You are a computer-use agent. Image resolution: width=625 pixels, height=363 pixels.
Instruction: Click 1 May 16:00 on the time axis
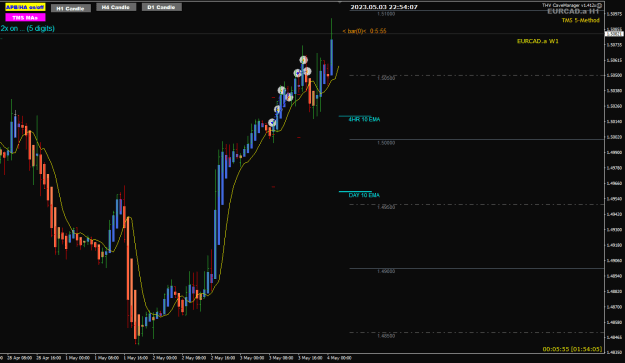pyautogui.click(x=136, y=358)
